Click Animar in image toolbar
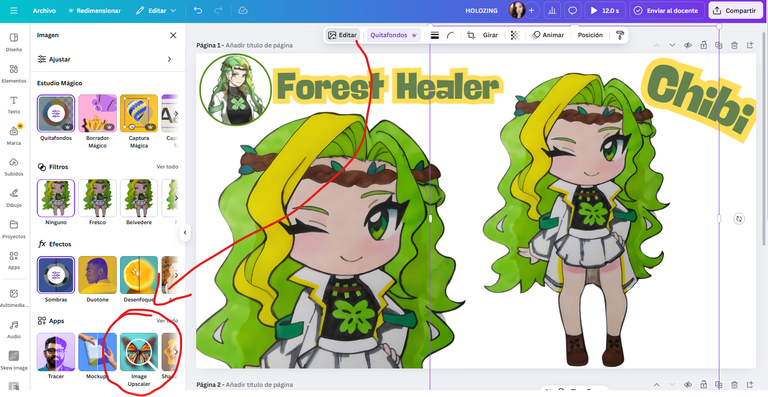The width and height of the screenshot is (768, 397). pyautogui.click(x=548, y=35)
